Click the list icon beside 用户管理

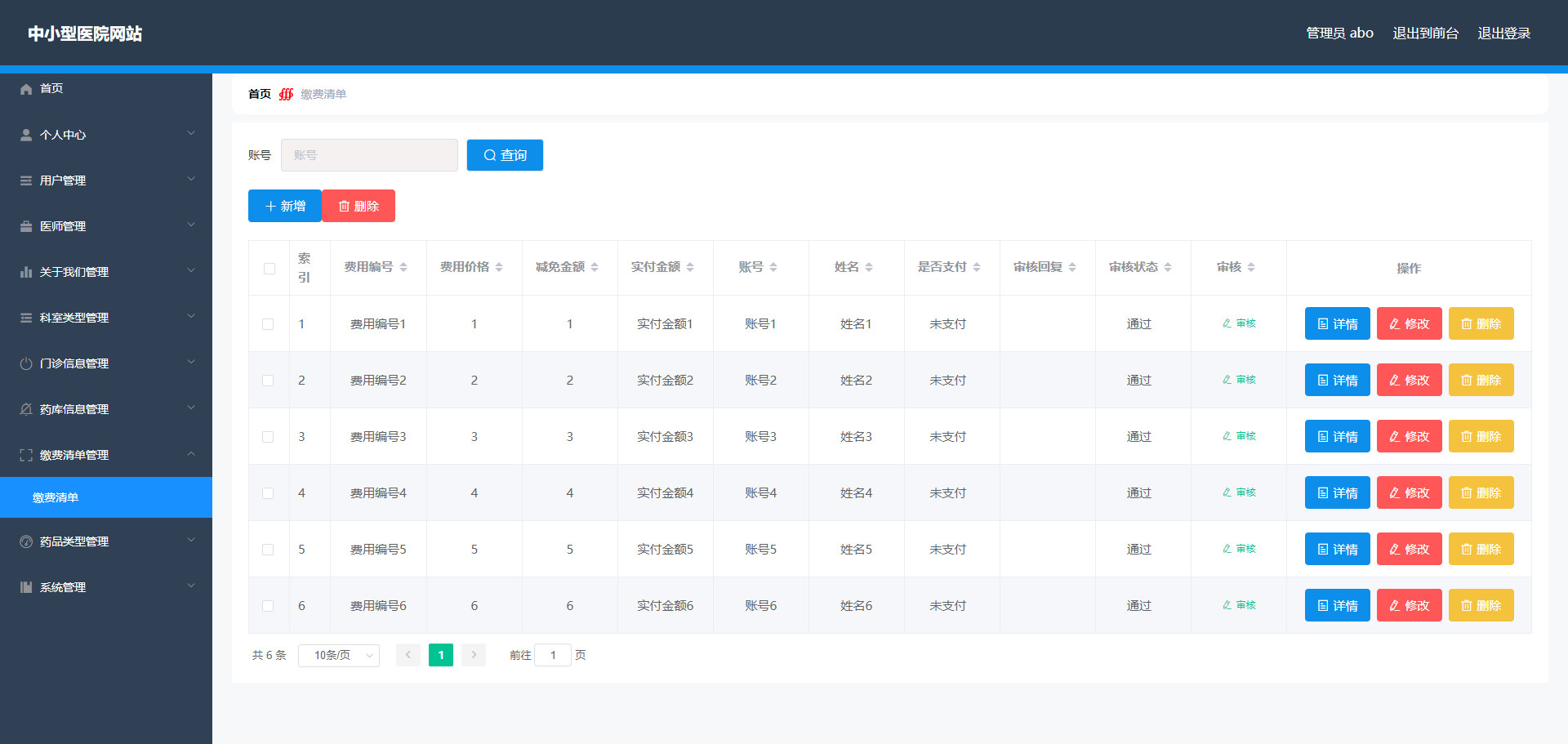tap(26, 180)
